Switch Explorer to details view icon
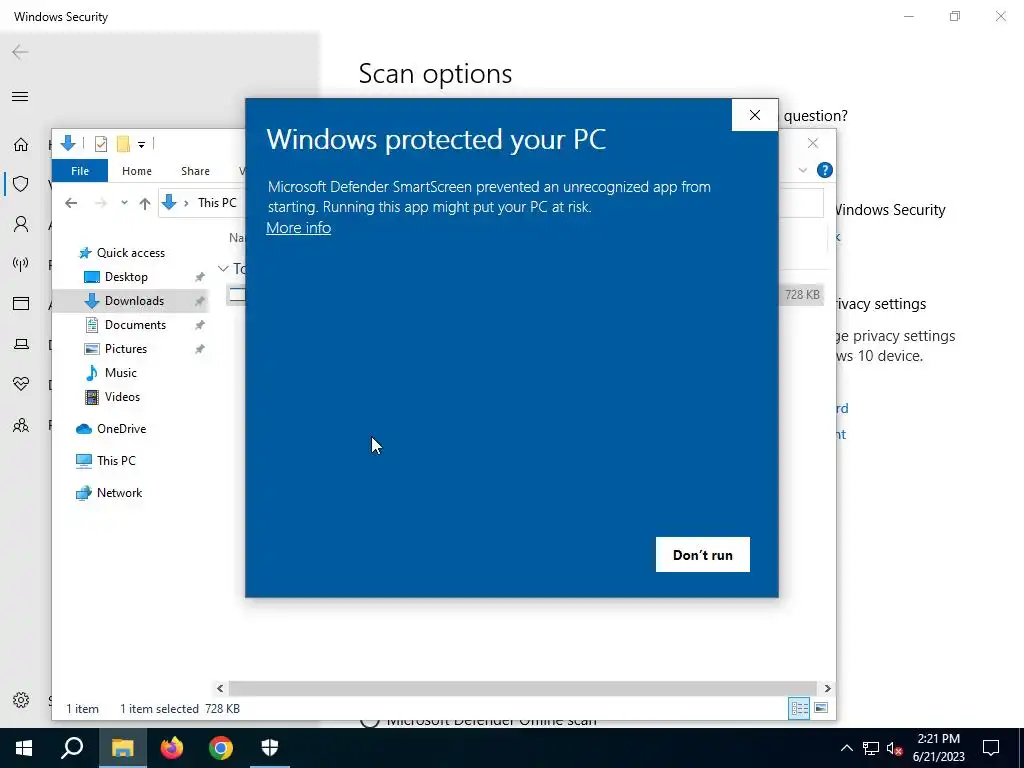1024x768 pixels. click(x=799, y=709)
